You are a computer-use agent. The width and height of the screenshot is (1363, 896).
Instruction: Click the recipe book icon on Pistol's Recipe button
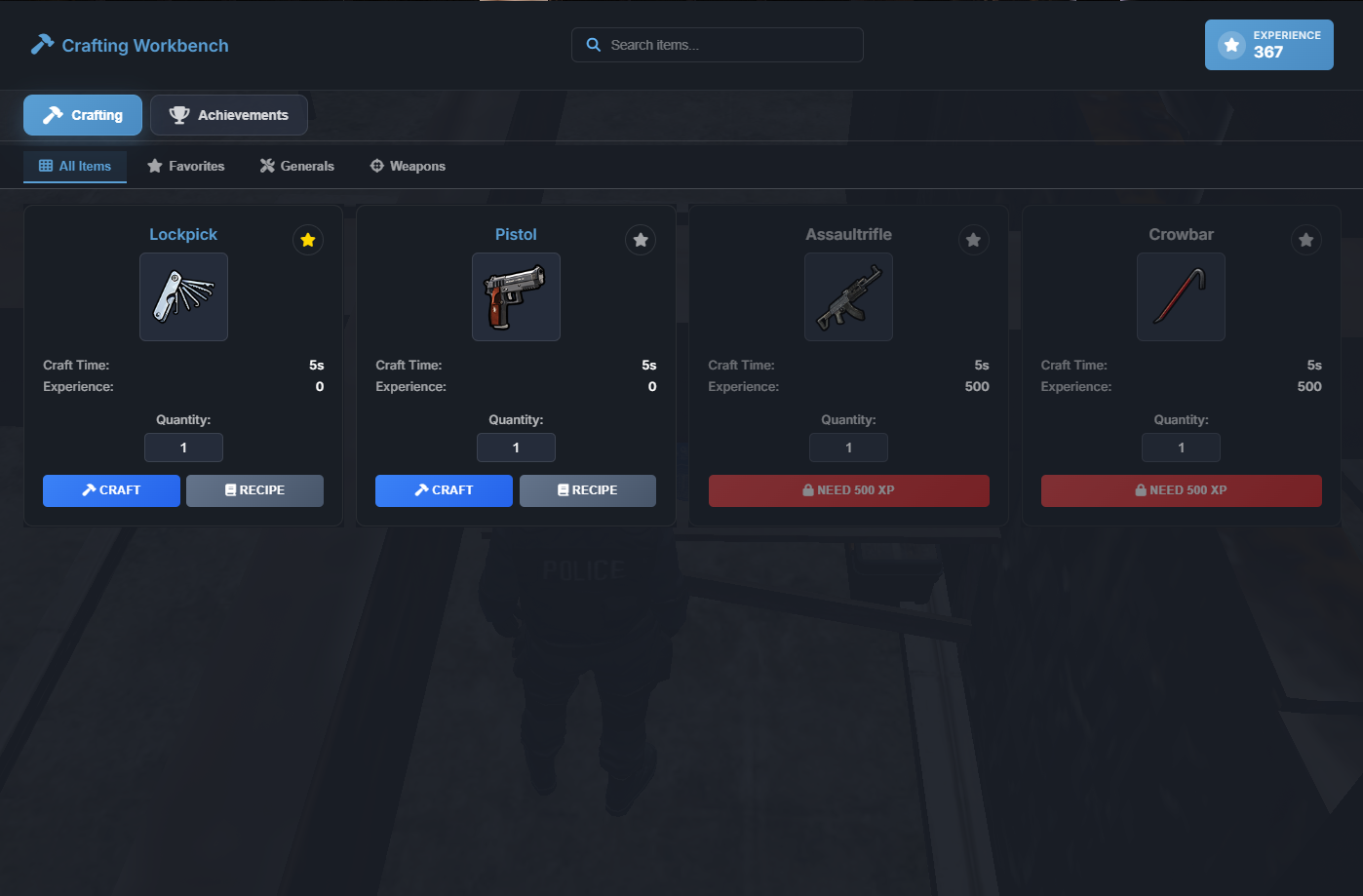(x=562, y=490)
